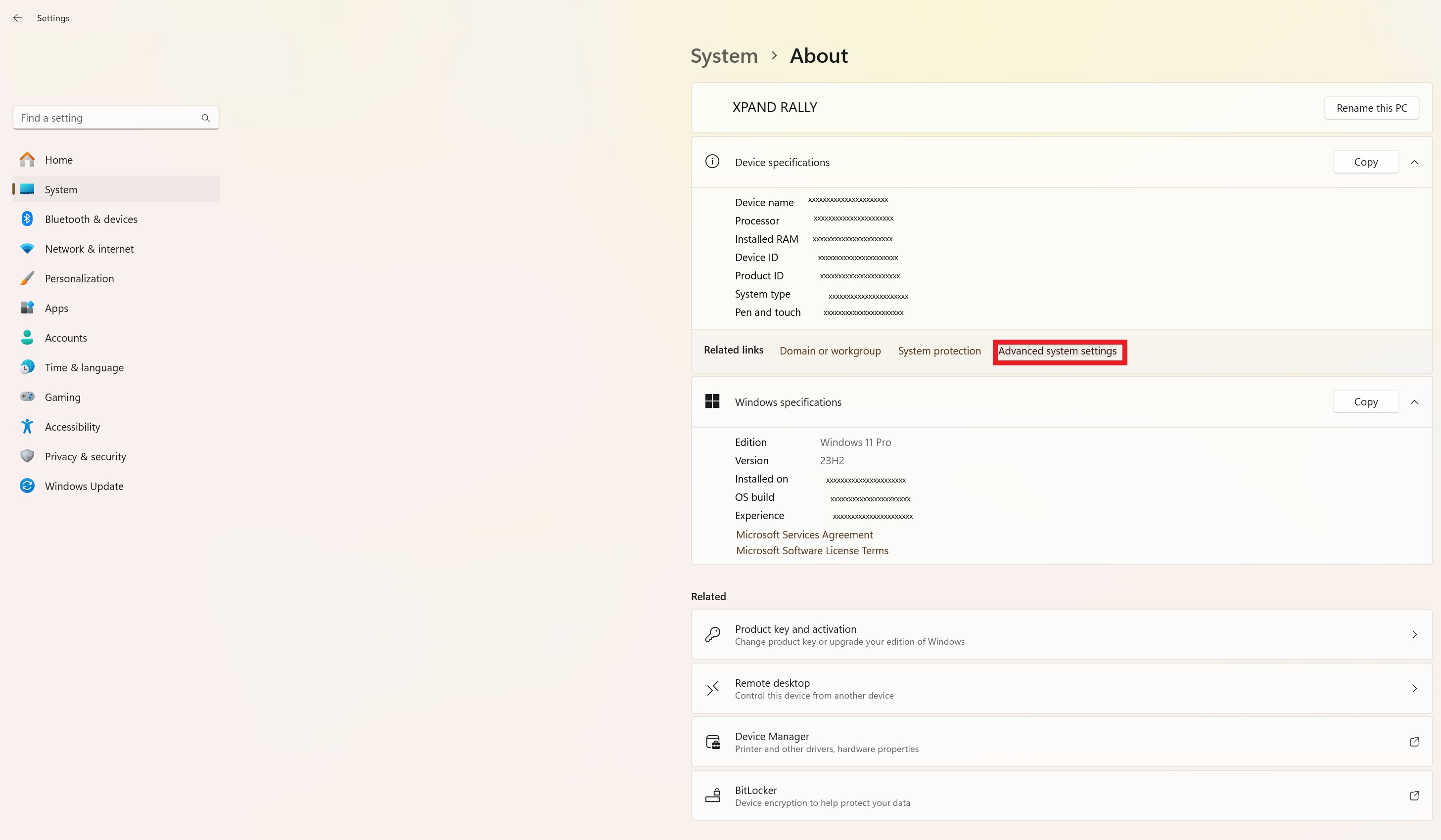Open BitLocker external link icon

[1414, 796]
